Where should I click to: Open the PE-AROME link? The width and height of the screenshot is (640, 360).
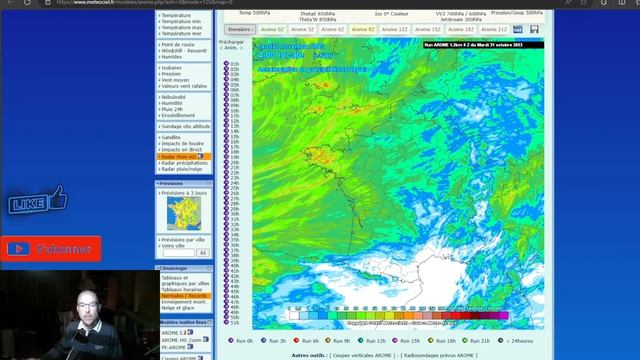coord(173,347)
